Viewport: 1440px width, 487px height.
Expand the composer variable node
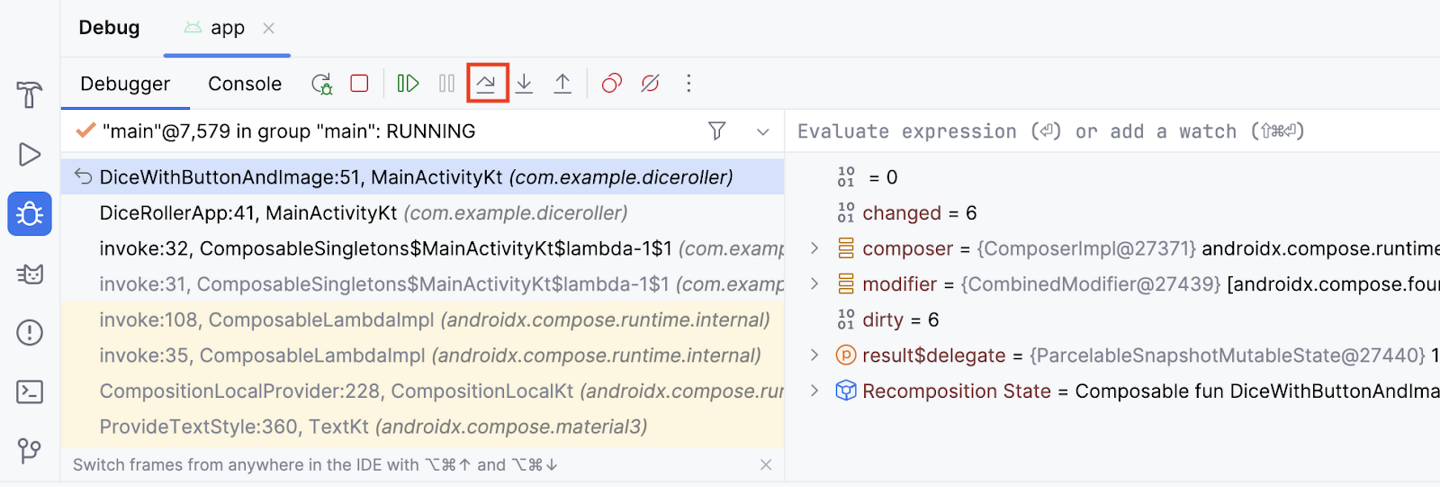tap(814, 248)
